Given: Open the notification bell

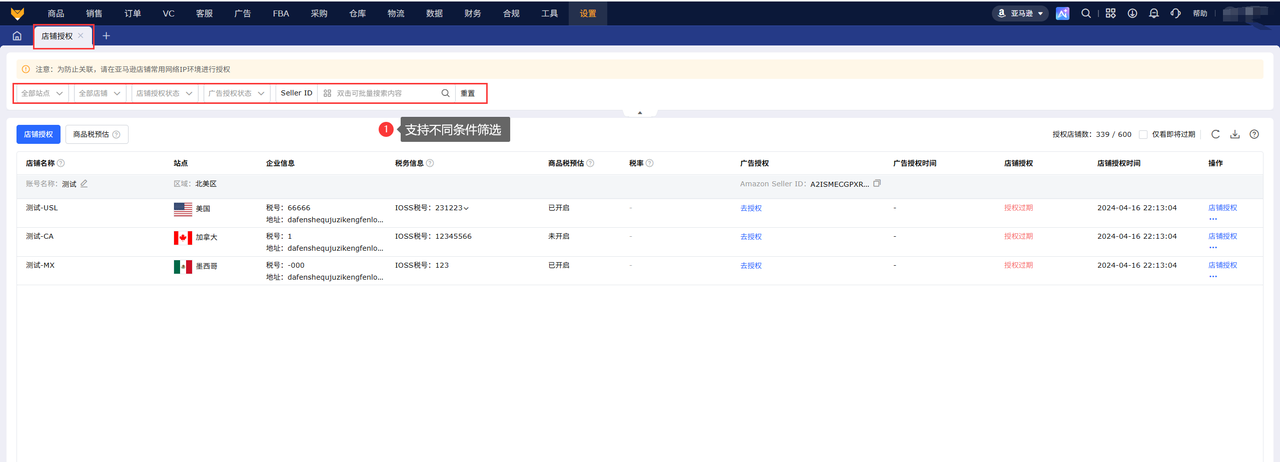Looking at the screenshot, I should (1154, 13).
